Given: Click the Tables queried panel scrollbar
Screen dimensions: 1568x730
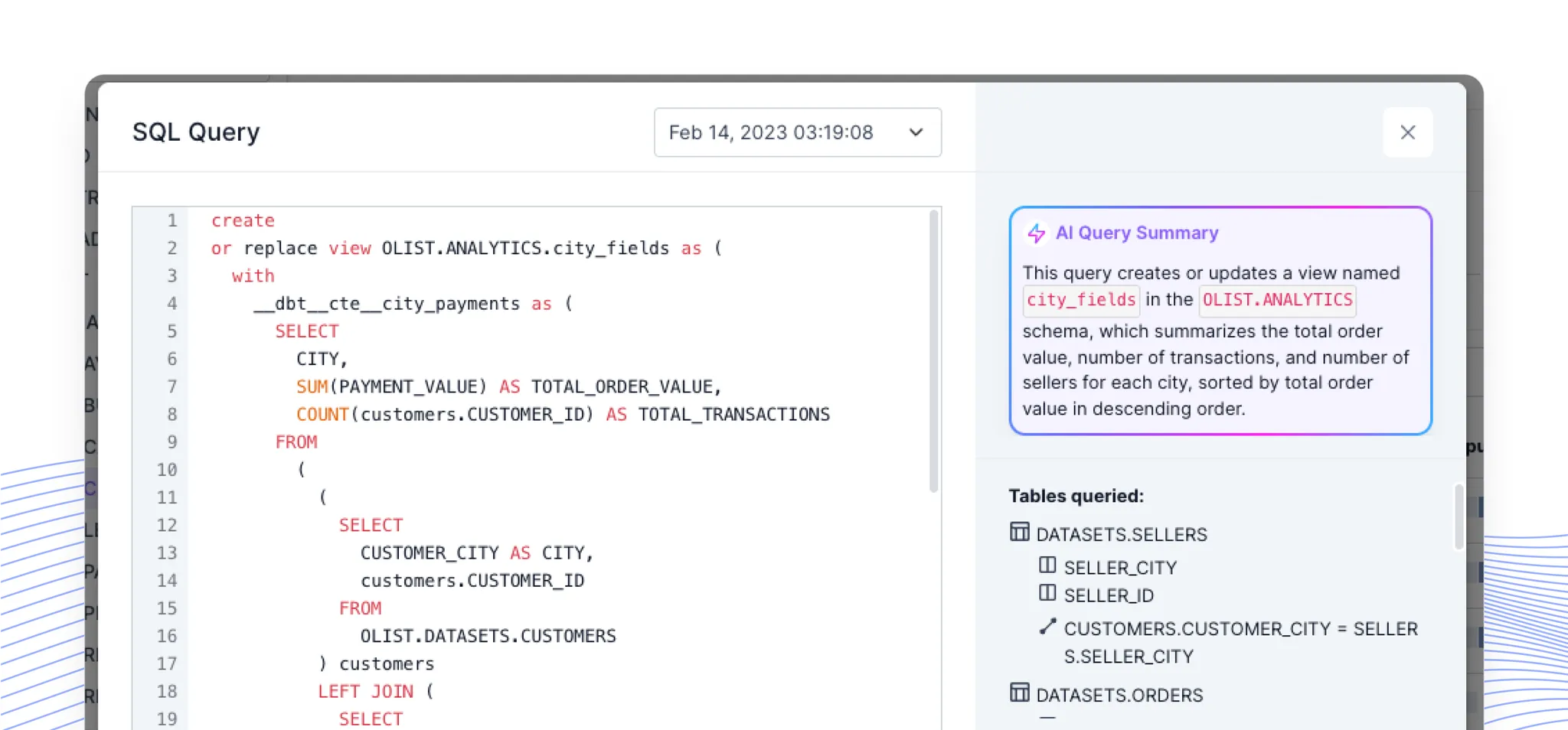Looking at the screenshot, I should 1459,517.
